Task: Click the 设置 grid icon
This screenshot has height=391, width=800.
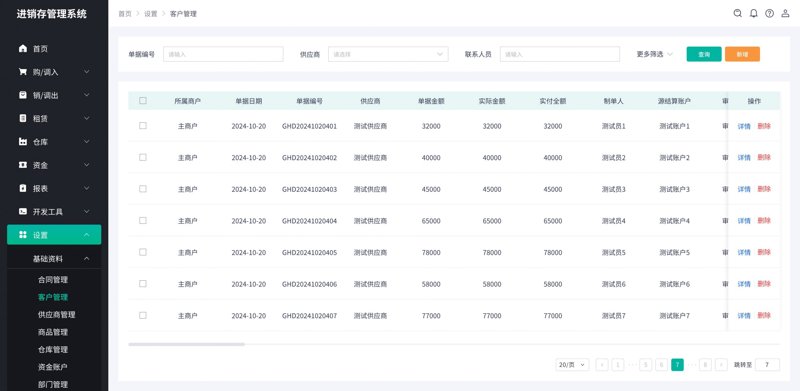Action: click(22, 235)
